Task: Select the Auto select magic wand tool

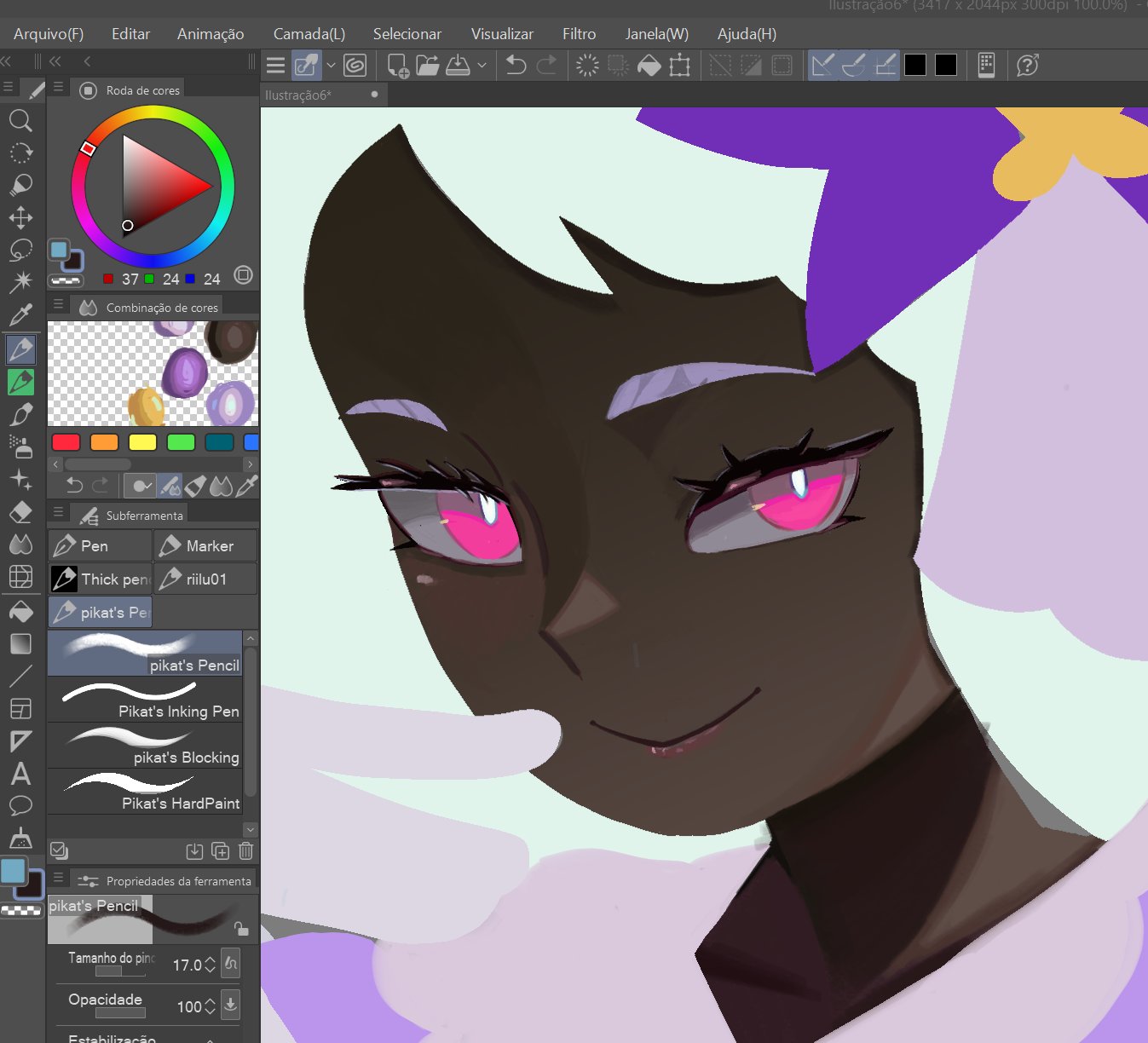Action: (x=20, y=281)
